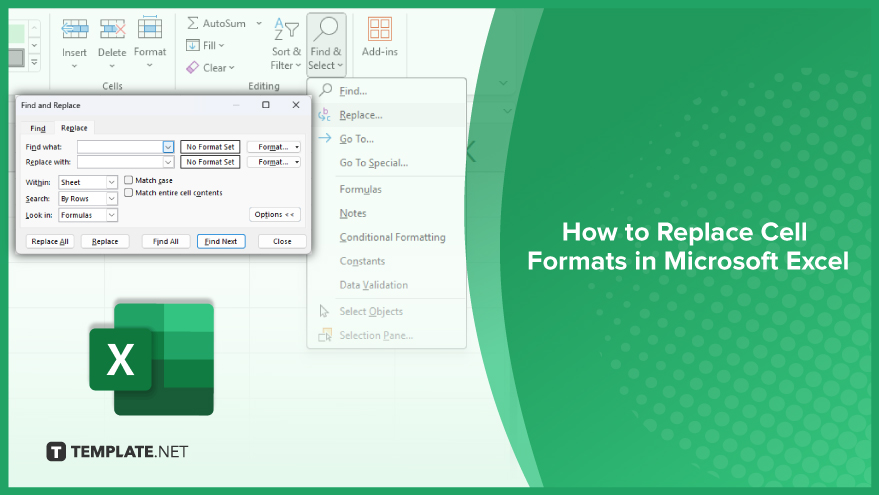Click the Selection Pane icon
879x495 pixels.
coord(325,335)
